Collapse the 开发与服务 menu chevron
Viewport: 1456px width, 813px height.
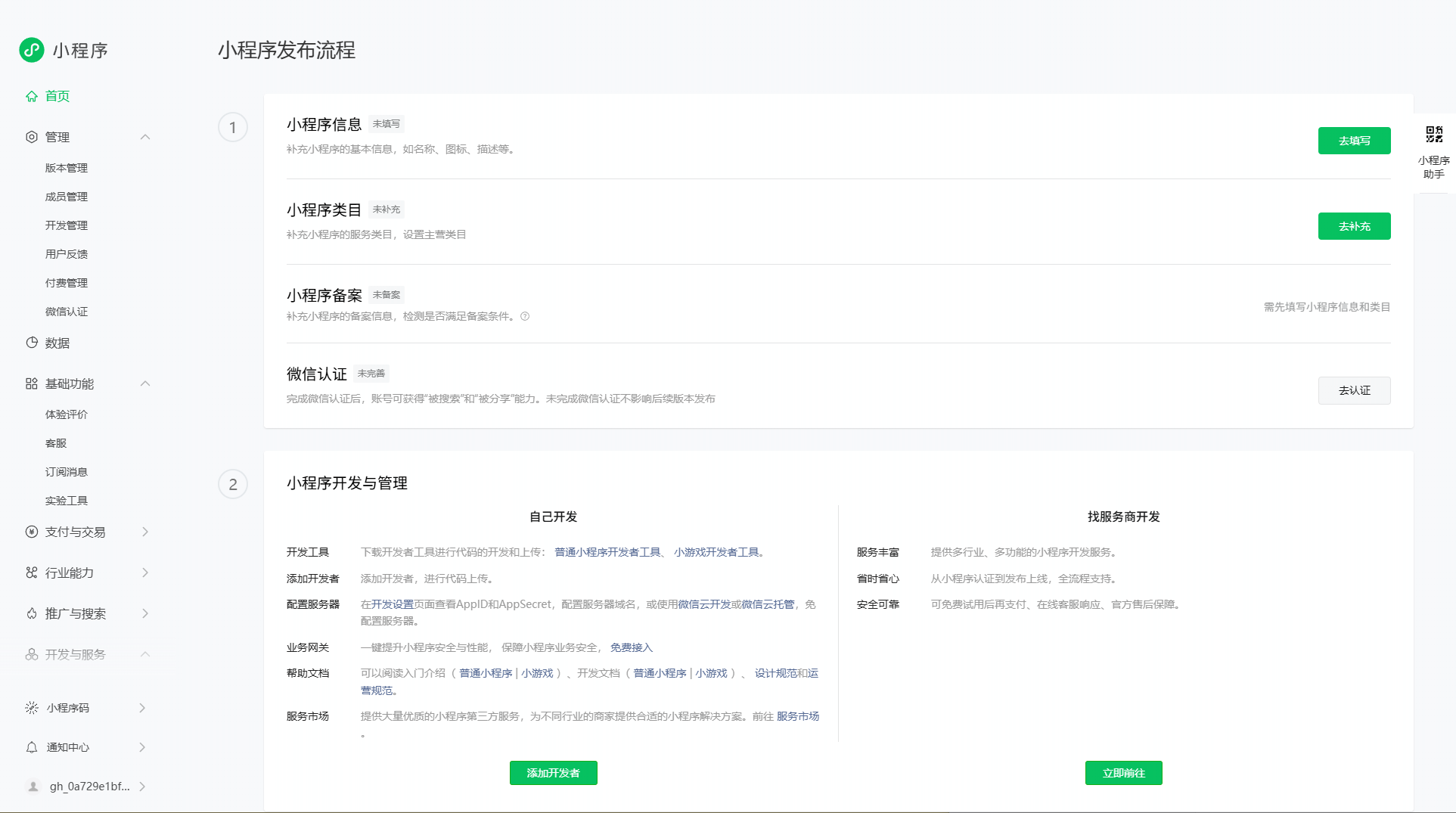[145, 654]
